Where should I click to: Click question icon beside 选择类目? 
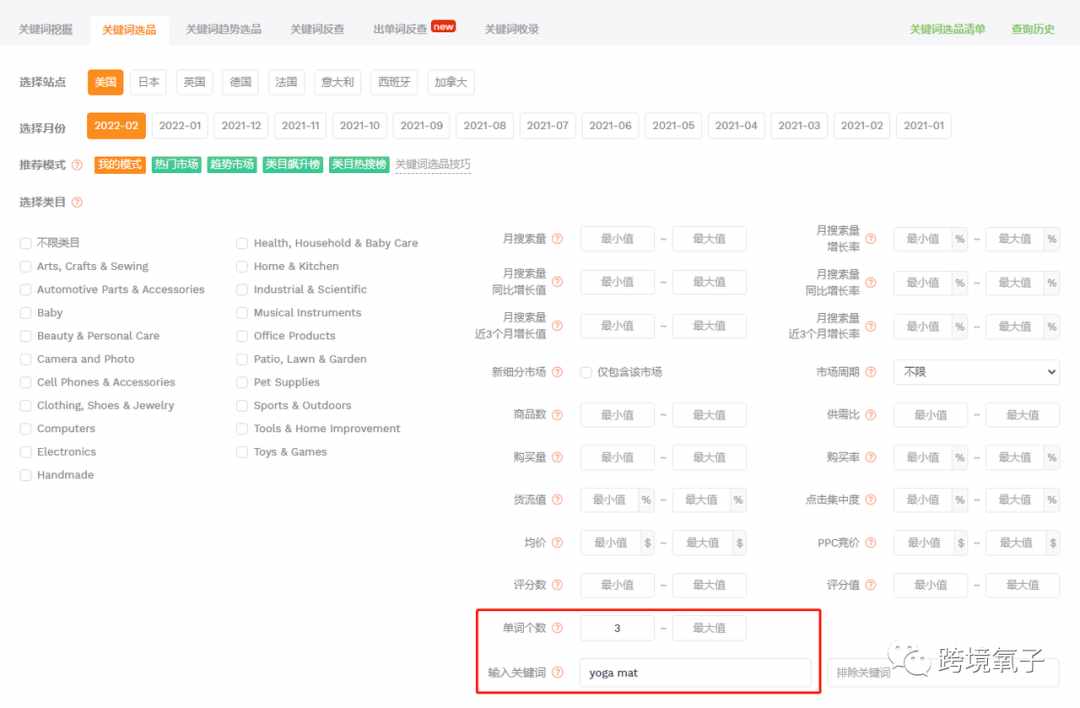pyautogui.click(x=77, y=202)
